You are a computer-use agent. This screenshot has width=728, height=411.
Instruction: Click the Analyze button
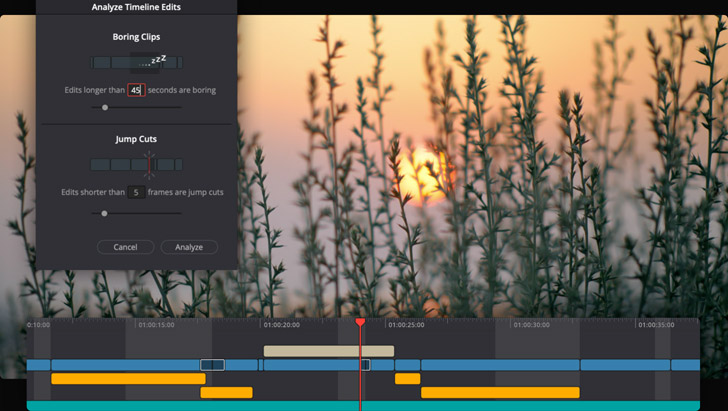coord(189,247)
